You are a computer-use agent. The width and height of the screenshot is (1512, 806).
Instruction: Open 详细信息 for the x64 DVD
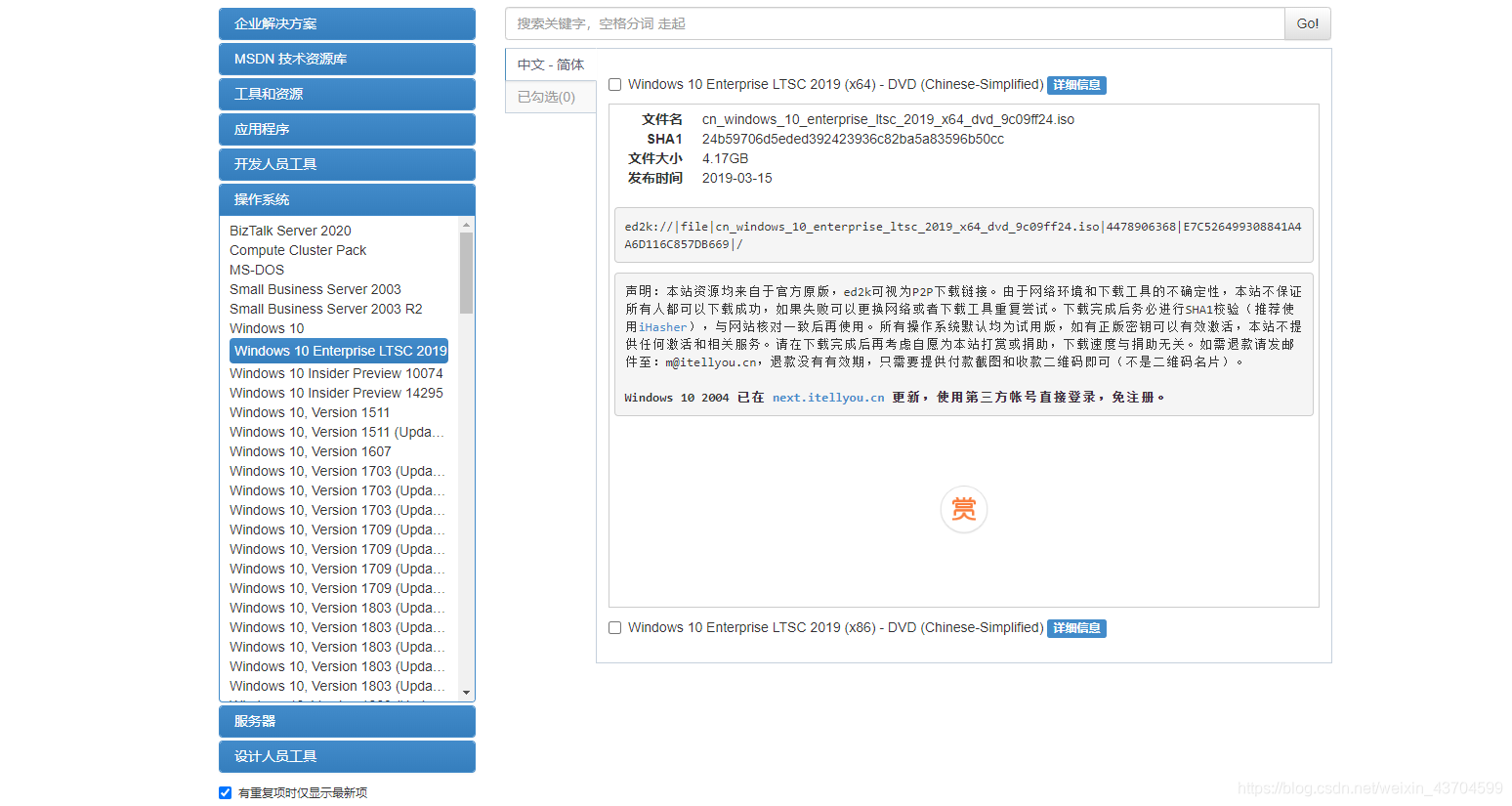1076,85
